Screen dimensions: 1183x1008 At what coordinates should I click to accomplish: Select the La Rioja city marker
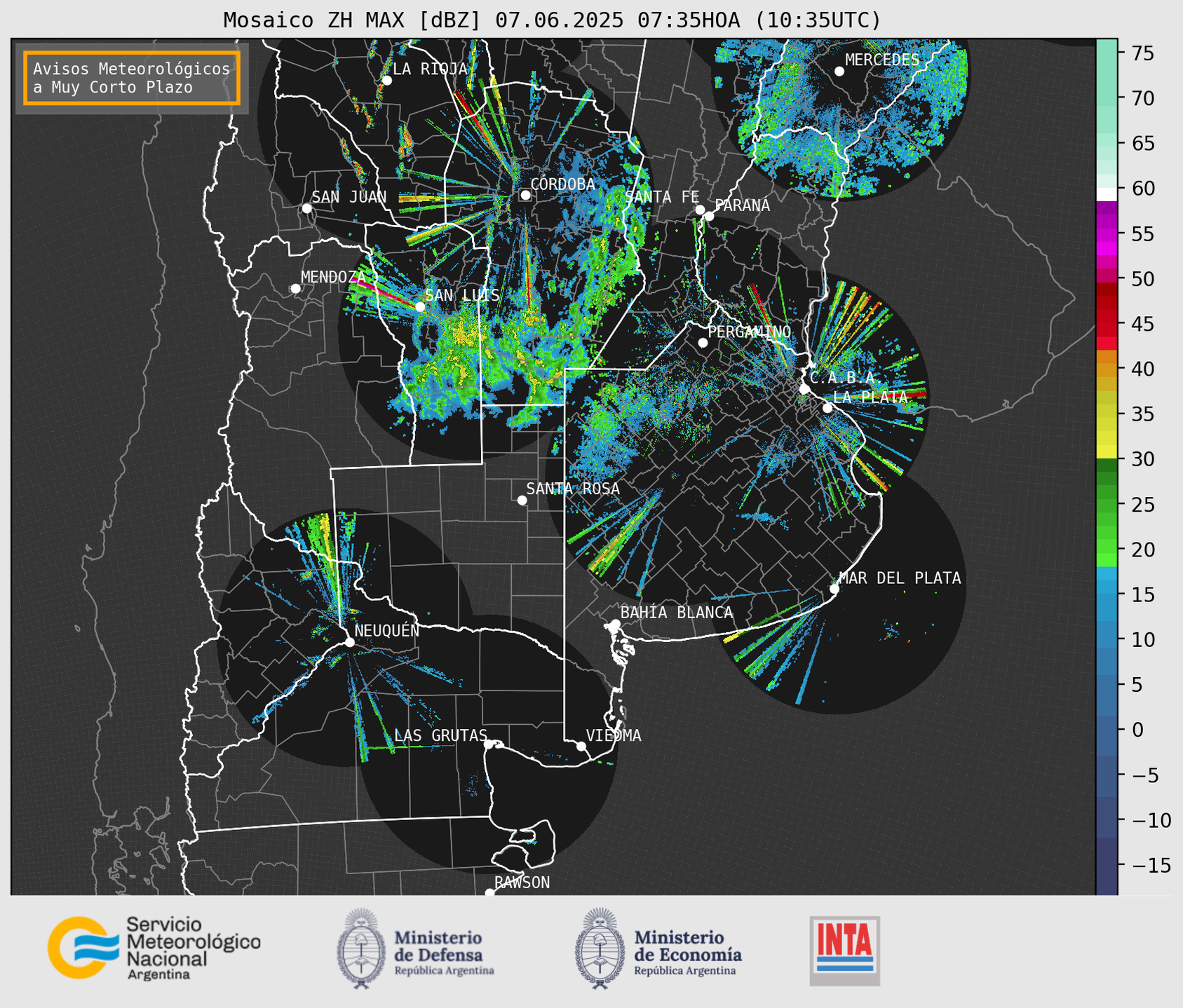[x=386, y=81]
